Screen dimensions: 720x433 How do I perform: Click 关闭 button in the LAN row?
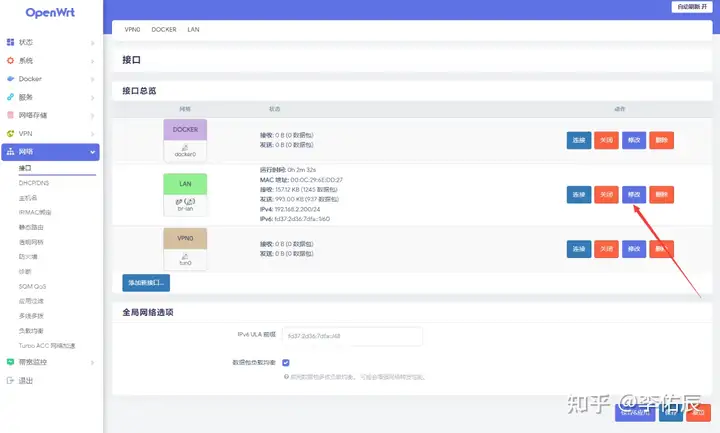[x=606, y=195]
